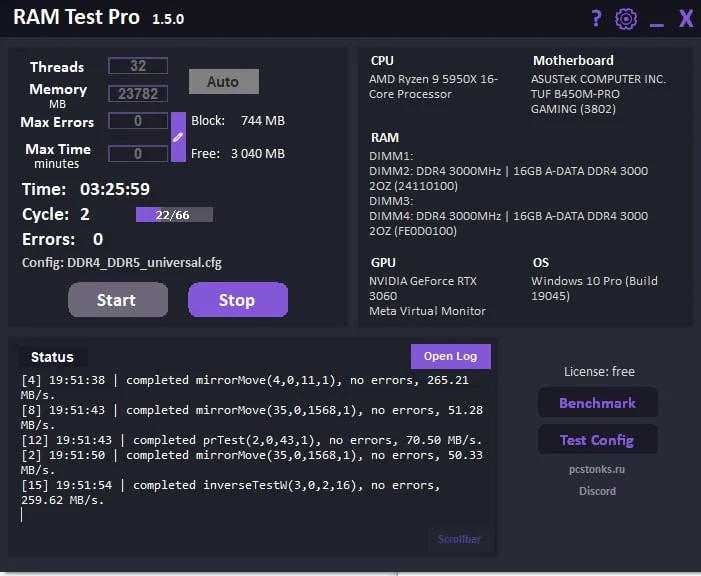This screenshot has height=576, width=701.
Task: Click the Time value 03:25:59
Action: [115, 189]
